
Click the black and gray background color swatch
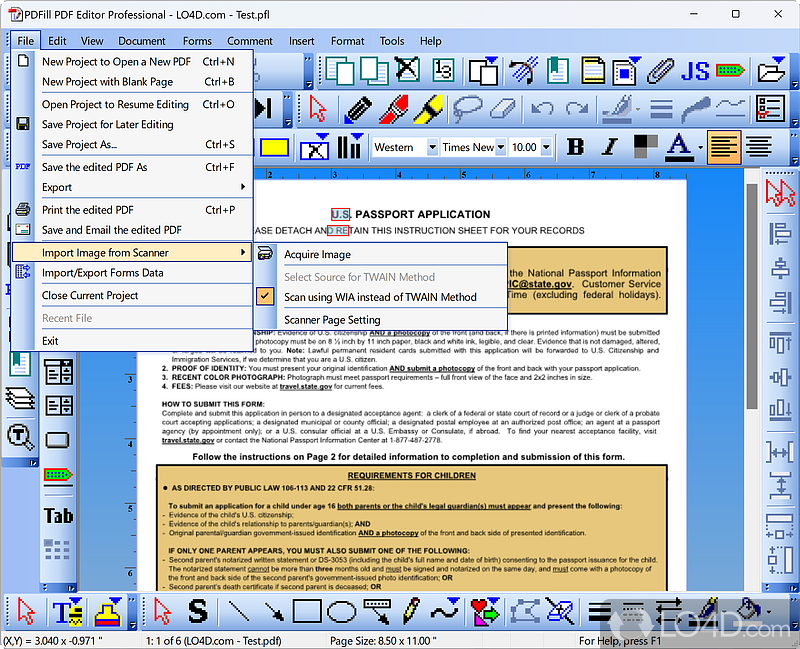pos(645,146)
